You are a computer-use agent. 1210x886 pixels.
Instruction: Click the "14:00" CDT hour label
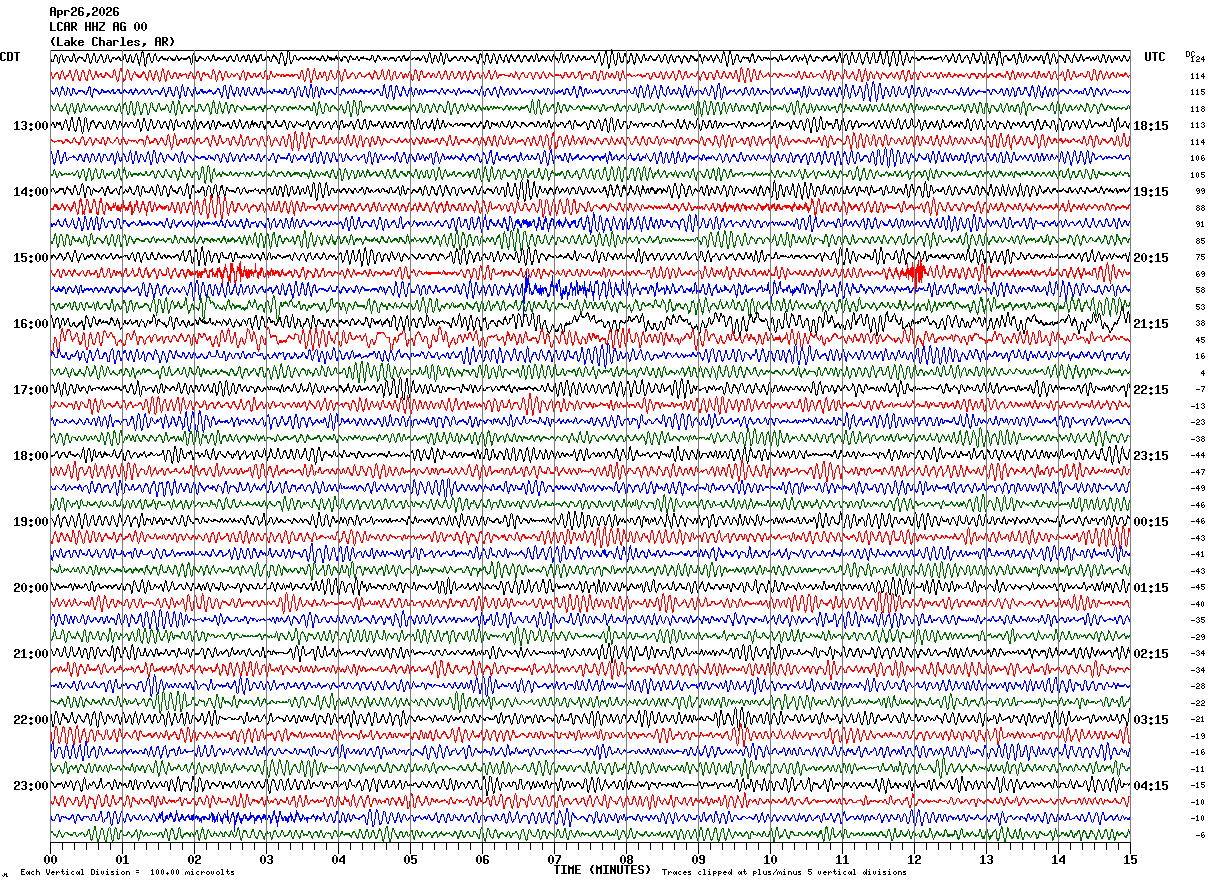(30, 192)
